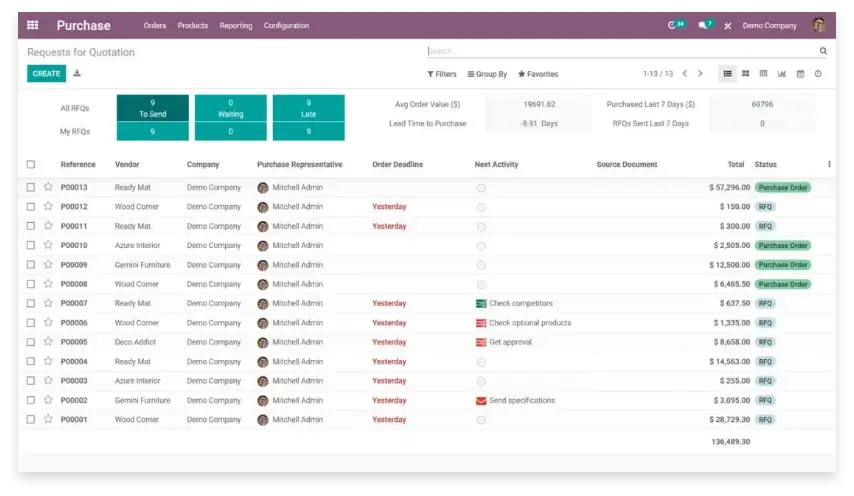Select all rows with the header checkbox

pos(31,165)
